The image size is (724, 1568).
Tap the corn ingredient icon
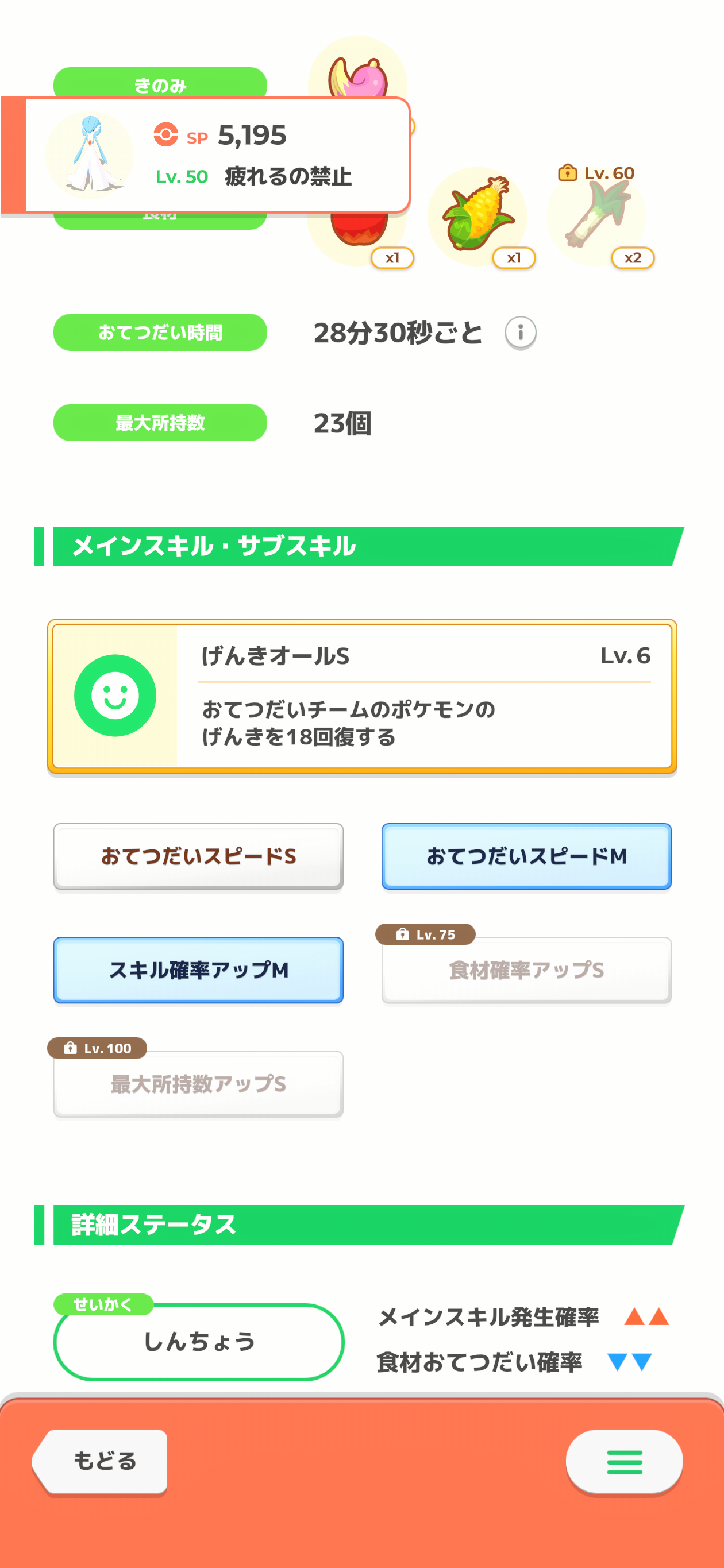[477, 216]
